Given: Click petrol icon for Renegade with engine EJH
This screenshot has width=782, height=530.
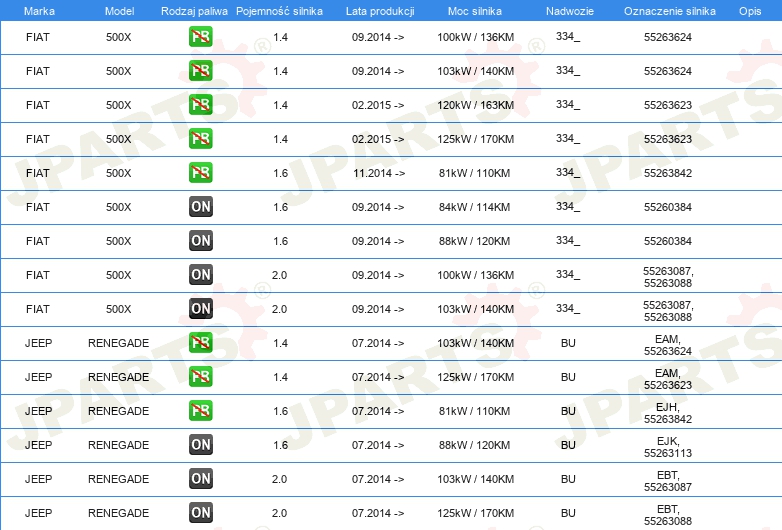Looking at the screenshot, I should pyautogui.click(x=200, y=410).
